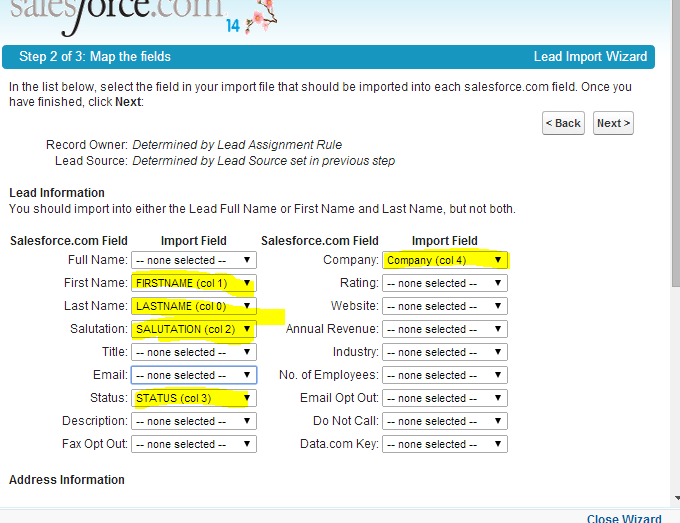Open the Industry import field dropdown

(445, 352)
